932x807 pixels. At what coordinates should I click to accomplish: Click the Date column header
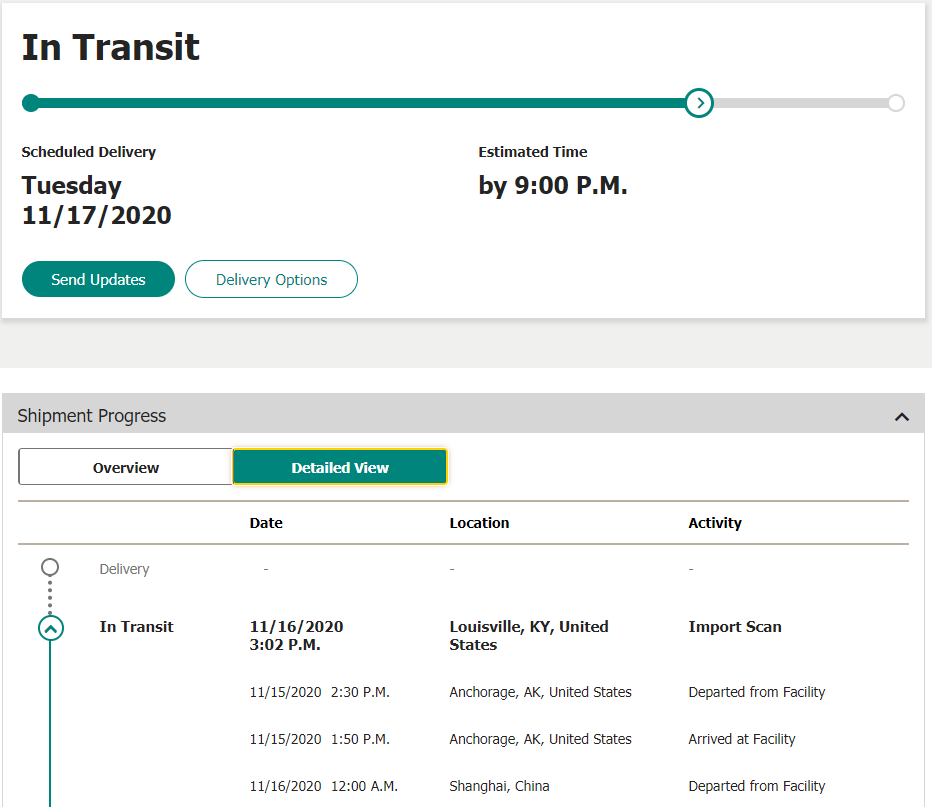[266, 523]
